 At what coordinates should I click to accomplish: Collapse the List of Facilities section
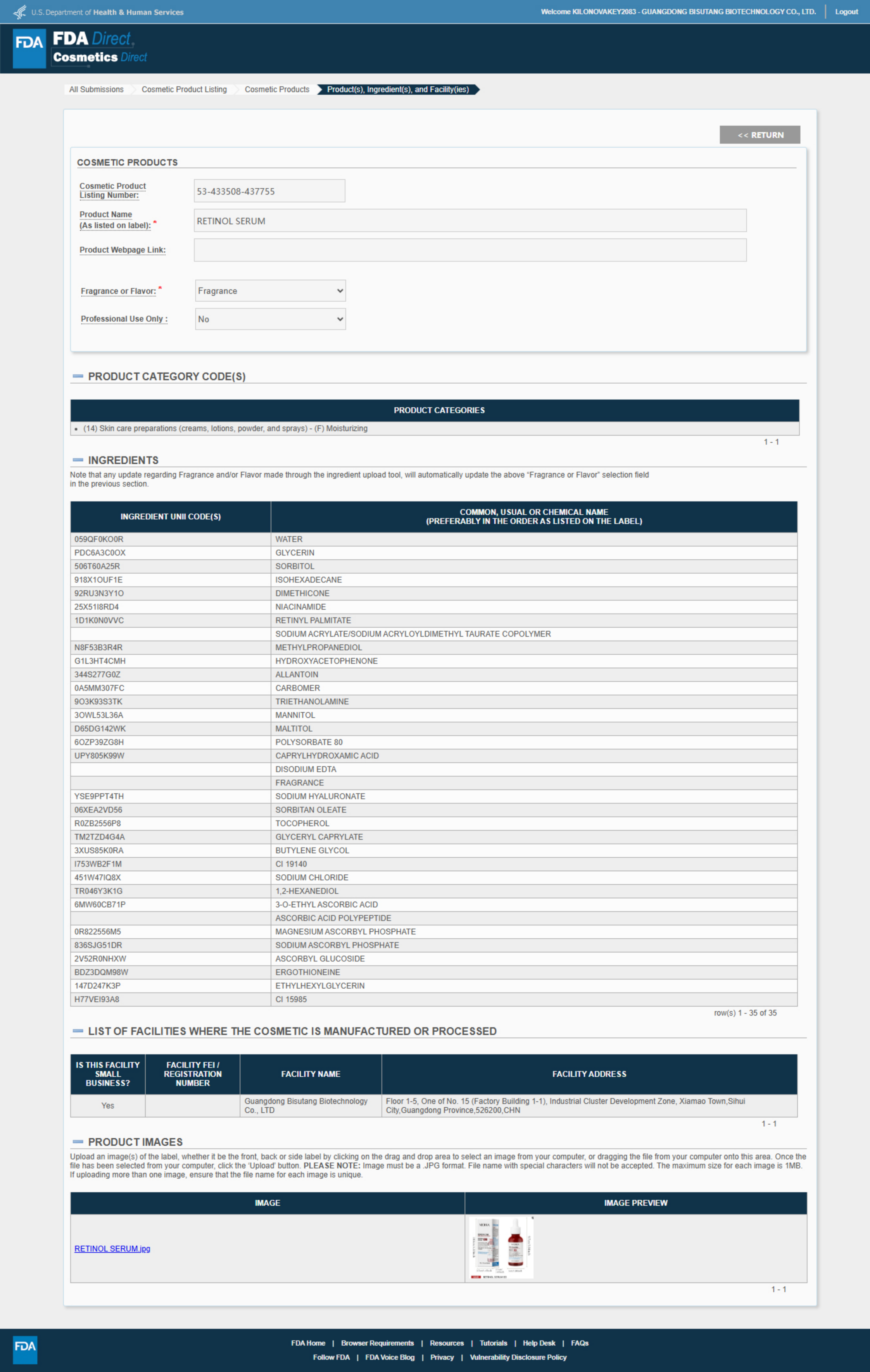pos(78,1031)
